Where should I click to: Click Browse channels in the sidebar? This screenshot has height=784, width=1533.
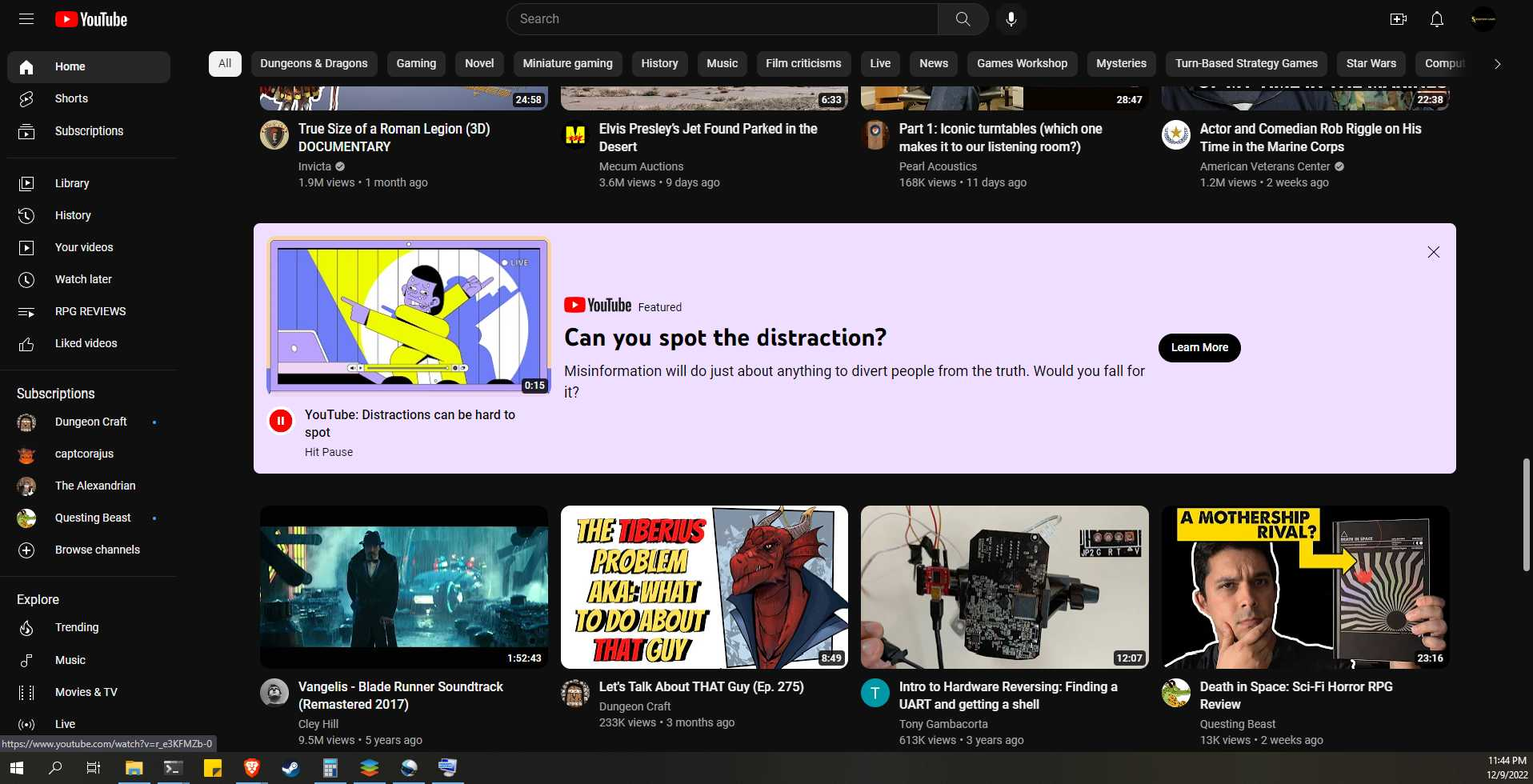[89, 550]
